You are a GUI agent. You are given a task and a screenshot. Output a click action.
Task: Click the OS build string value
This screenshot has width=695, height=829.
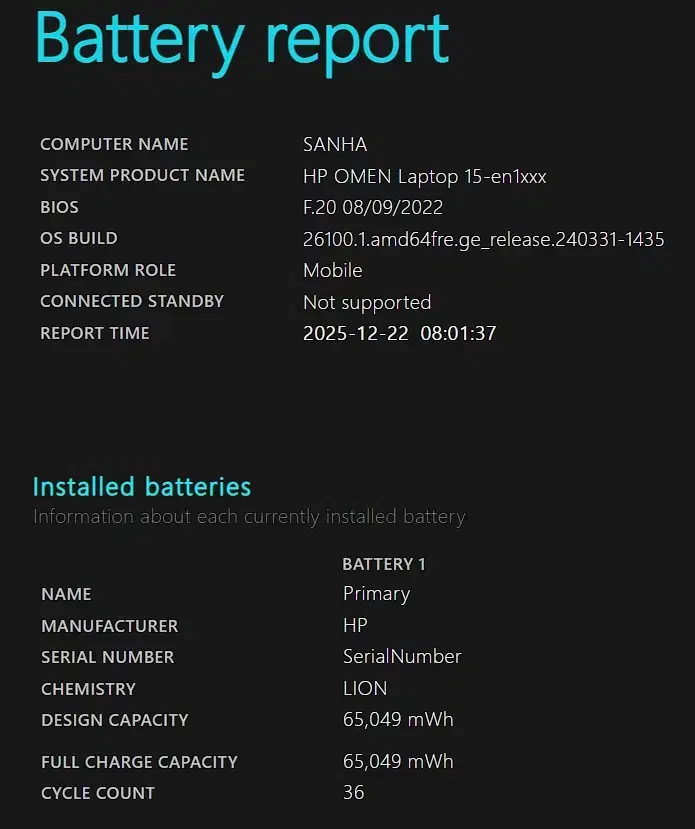coord(483,239)
